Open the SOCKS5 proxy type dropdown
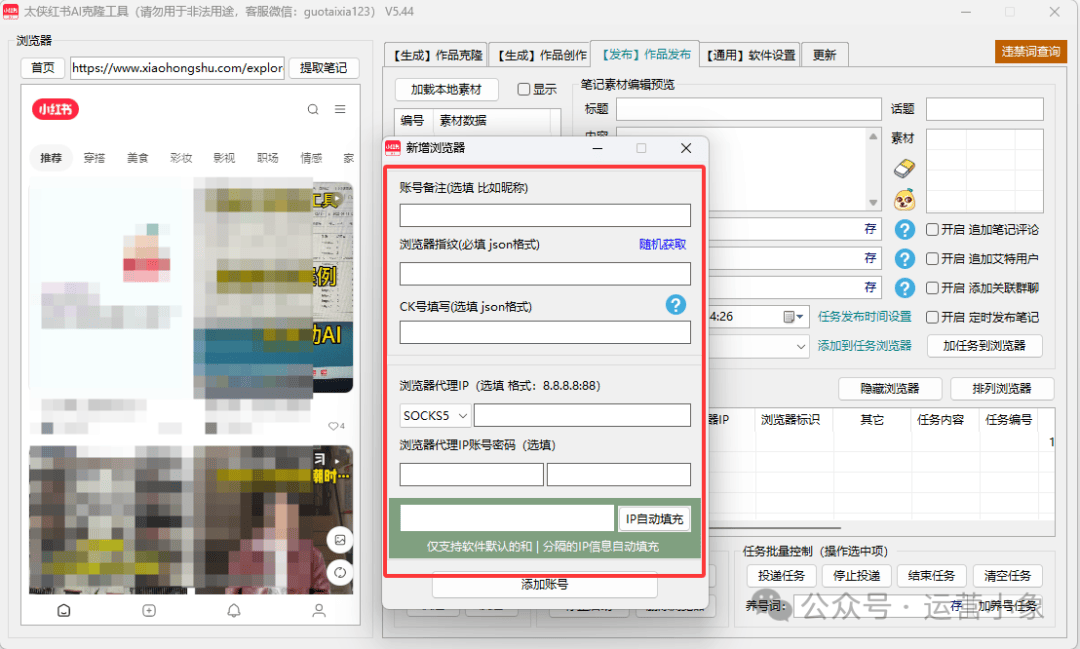1080x649 pixels. [x=435, y=415]
